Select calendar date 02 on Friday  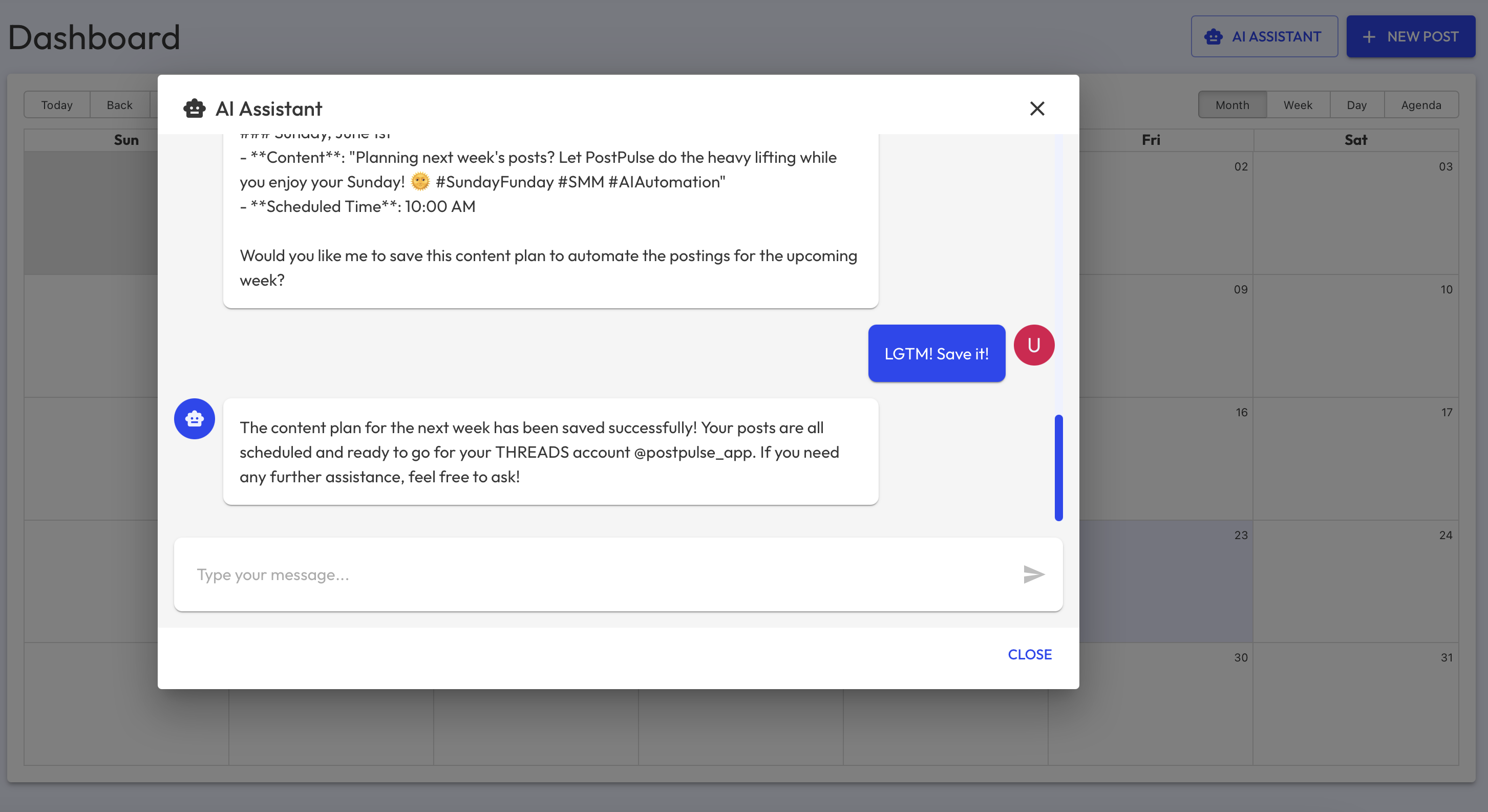point(1241,166)
